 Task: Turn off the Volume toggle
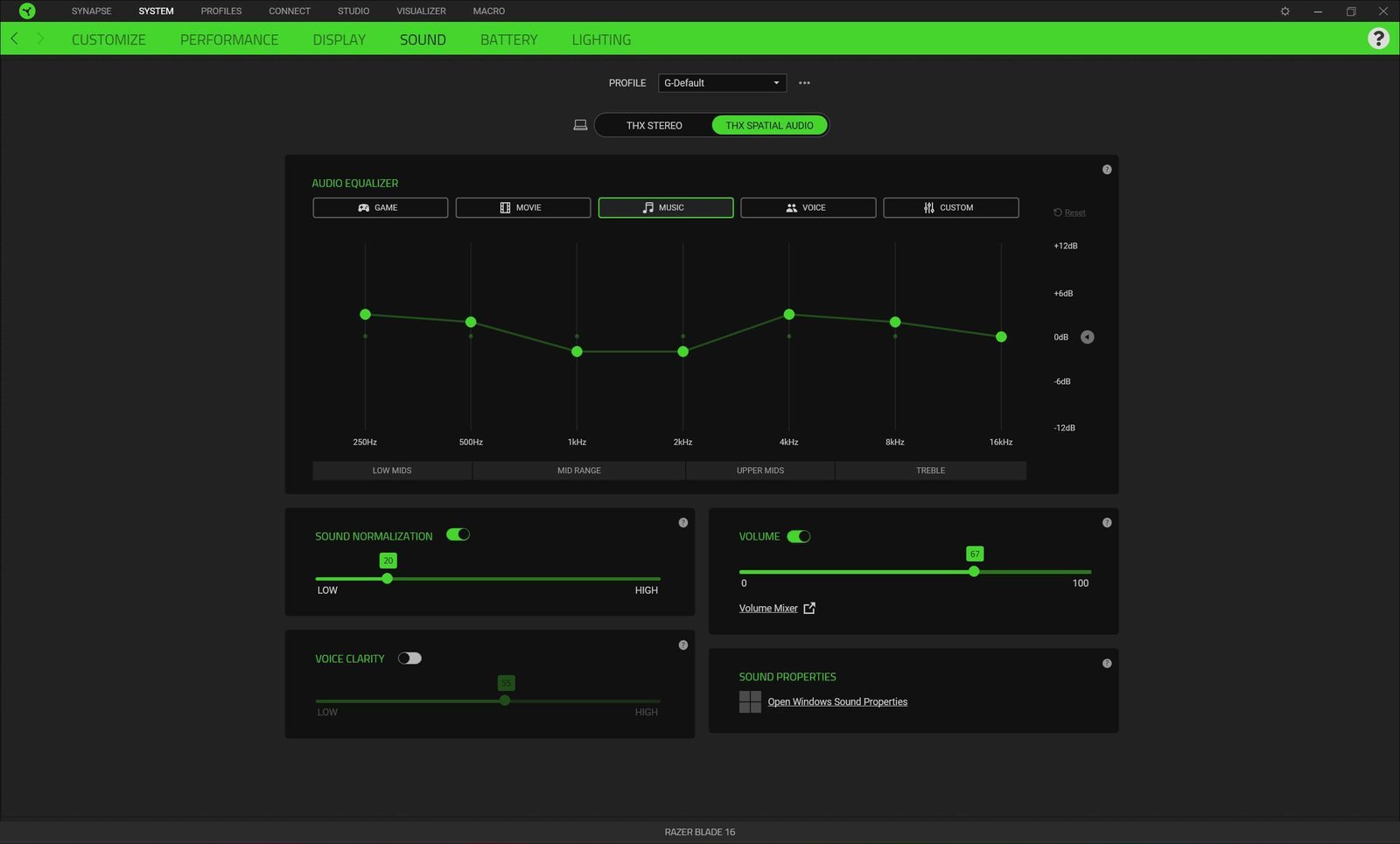(798, 536)
